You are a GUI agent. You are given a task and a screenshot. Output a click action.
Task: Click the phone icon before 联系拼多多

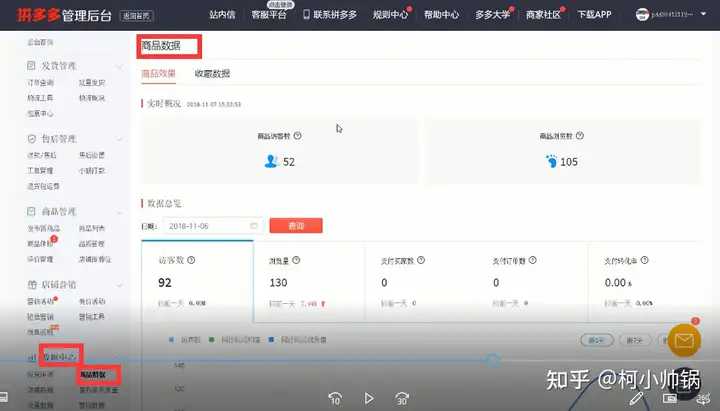coord(306,14)
